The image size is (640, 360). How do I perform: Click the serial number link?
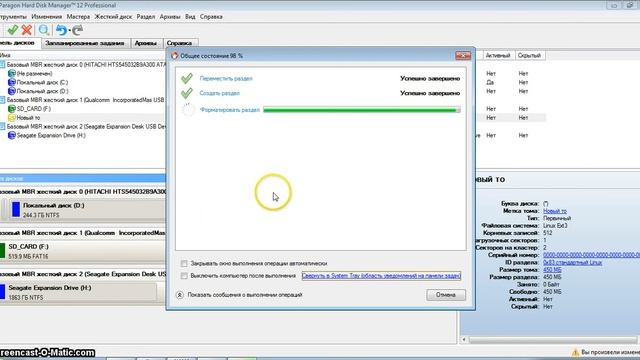click(x=591, y=255)
